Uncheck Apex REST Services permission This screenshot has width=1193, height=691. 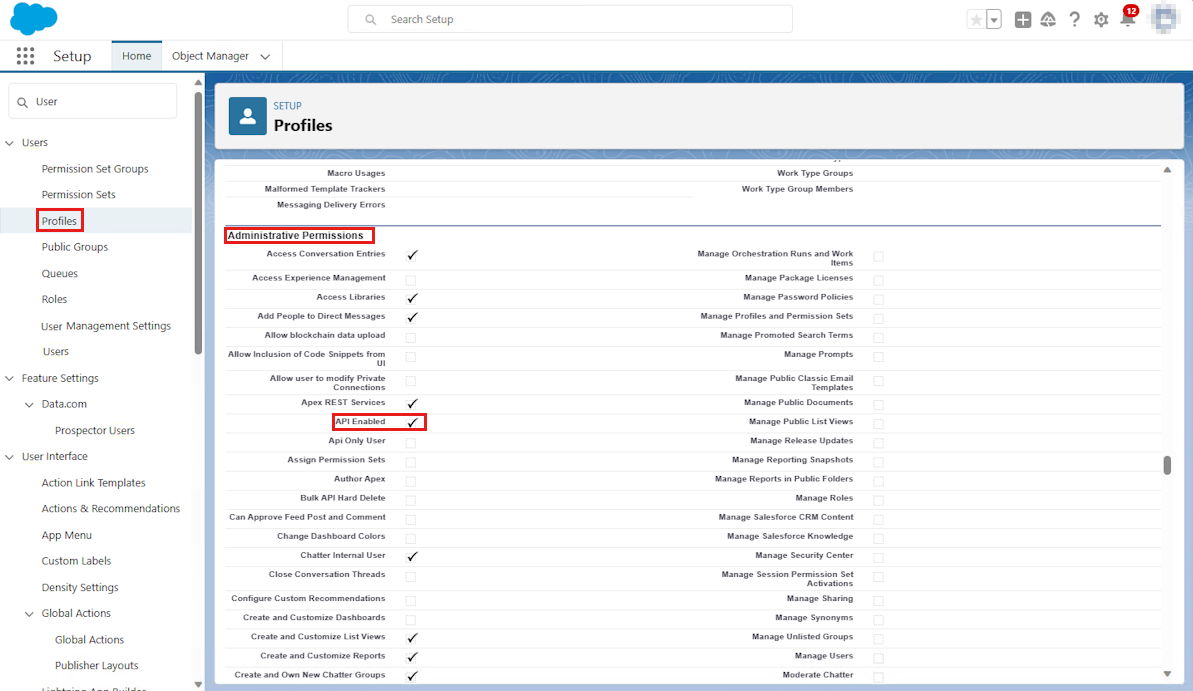pyautogui.click(x=412, y=403)
